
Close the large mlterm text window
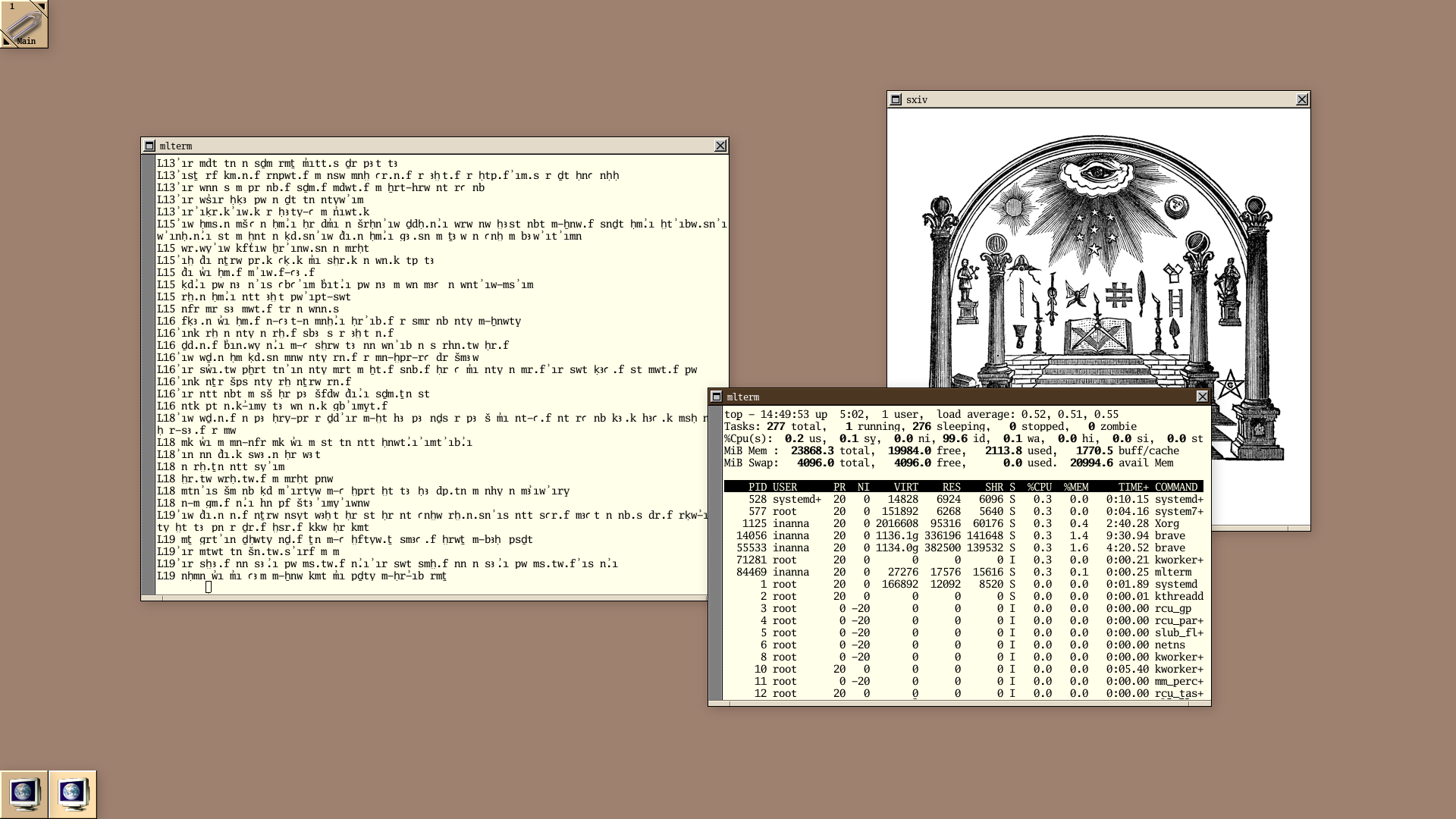pyautogui.click(x=720, y=146)
